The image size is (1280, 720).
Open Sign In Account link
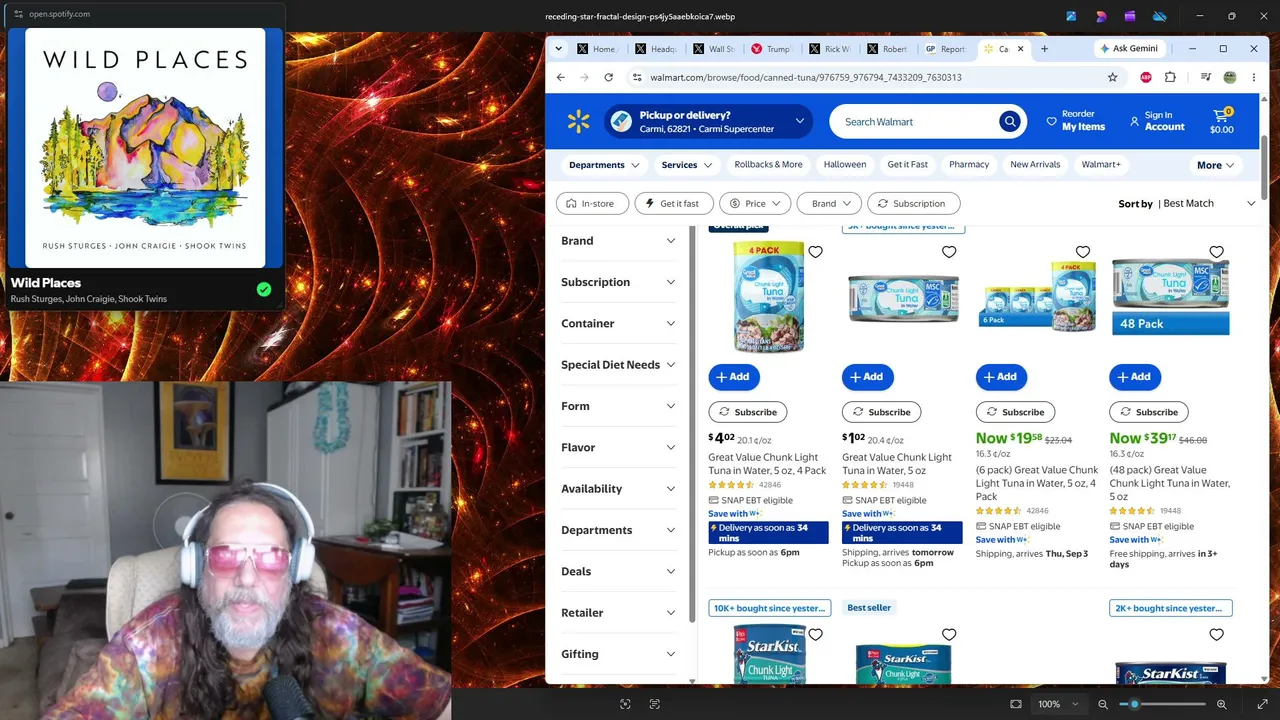pyautogui.click(x=1157, y=121)
